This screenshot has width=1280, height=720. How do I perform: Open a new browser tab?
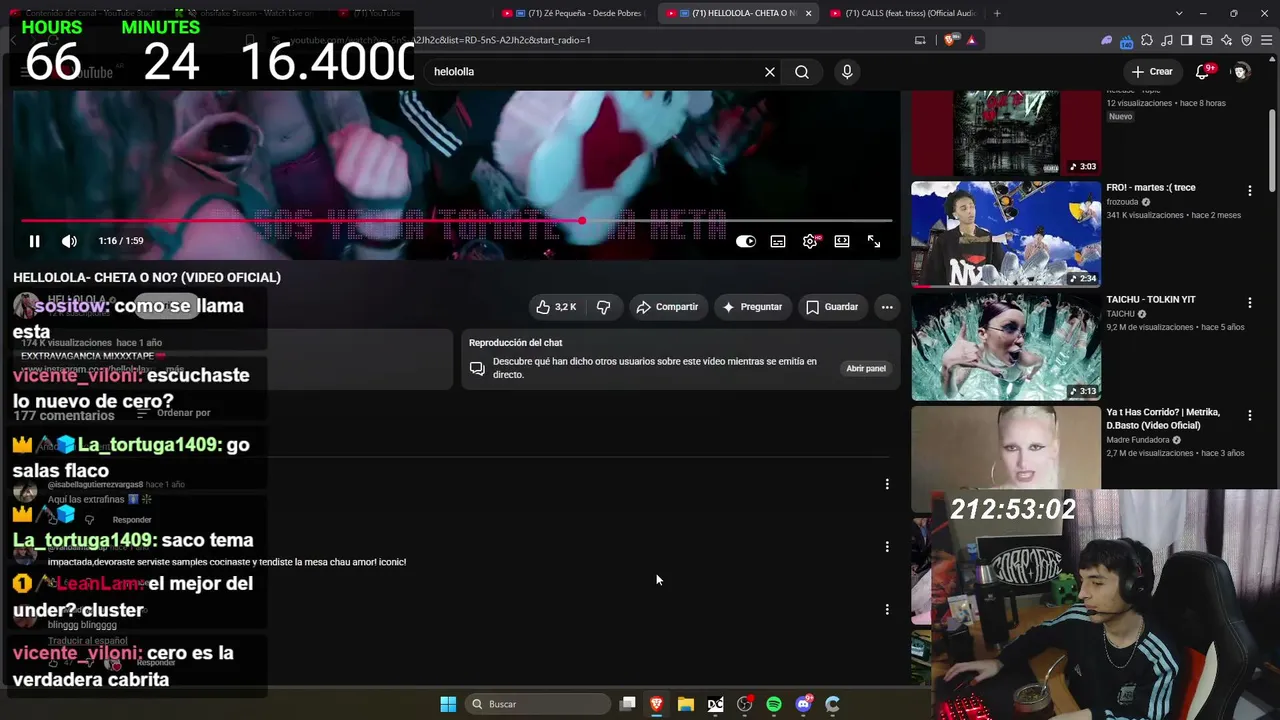click(x=997, y=13)
